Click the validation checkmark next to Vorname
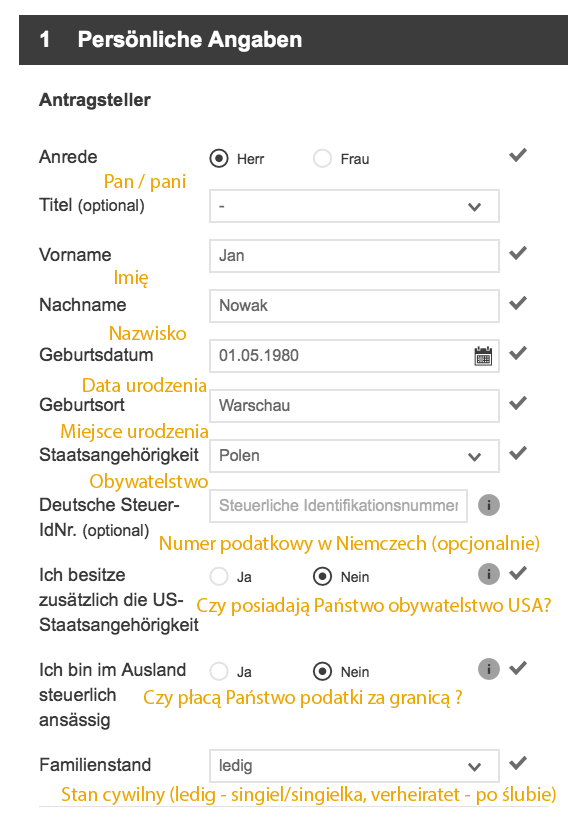 click(518, 253)
